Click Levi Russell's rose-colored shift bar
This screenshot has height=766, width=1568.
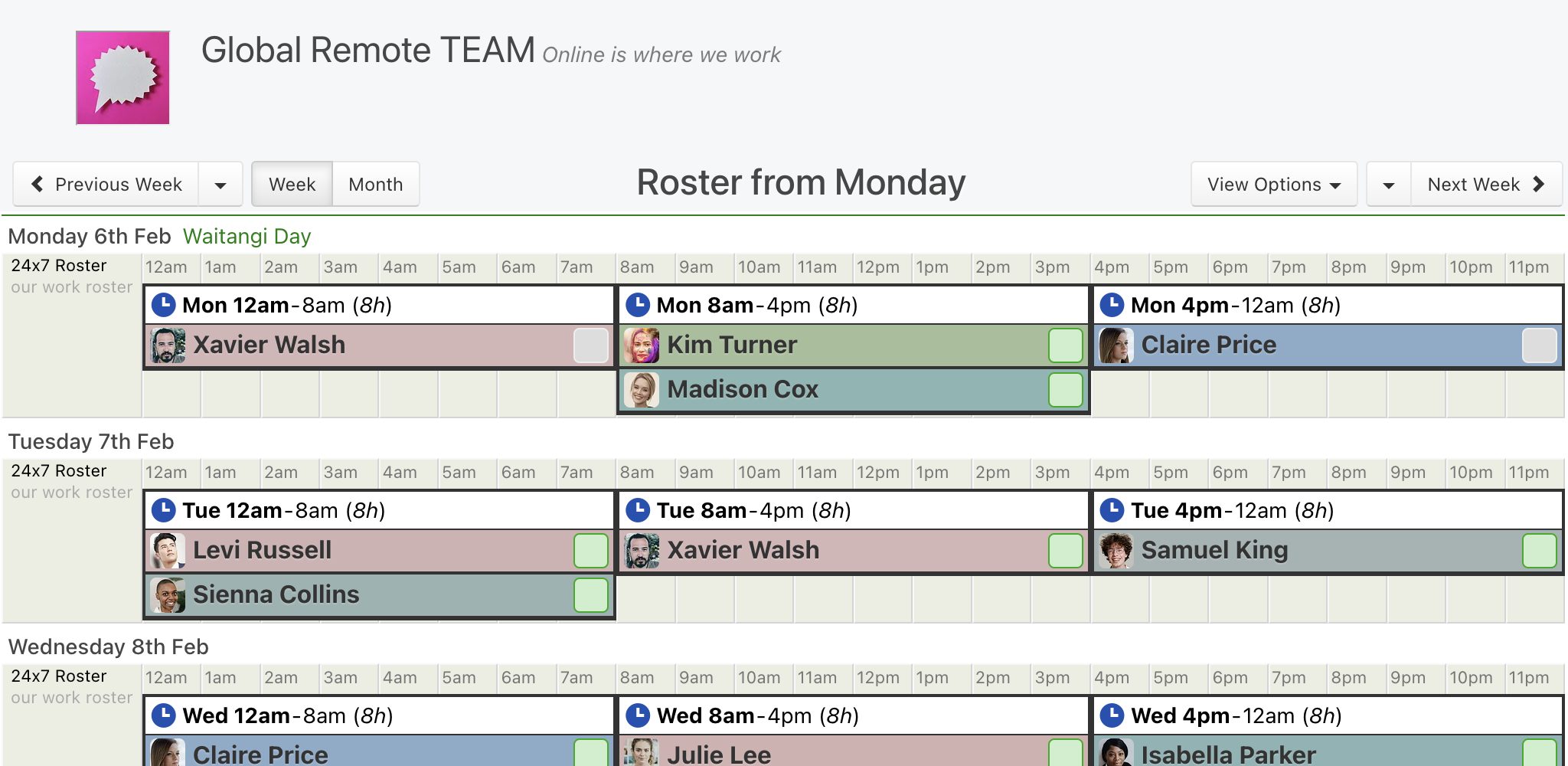(x=380, y=551)
